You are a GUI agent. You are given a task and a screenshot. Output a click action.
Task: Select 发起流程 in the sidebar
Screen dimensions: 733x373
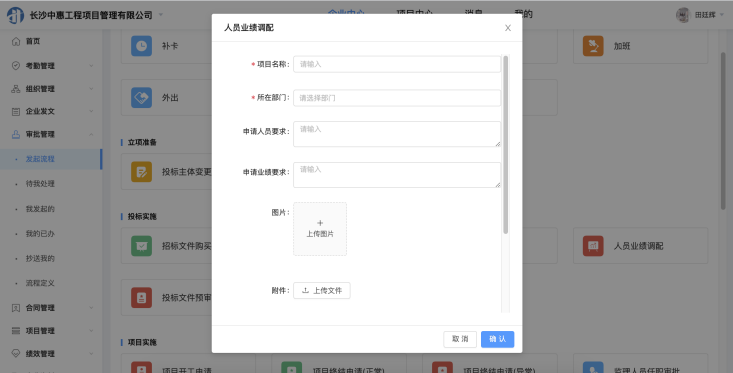click(x=50, y=159)
